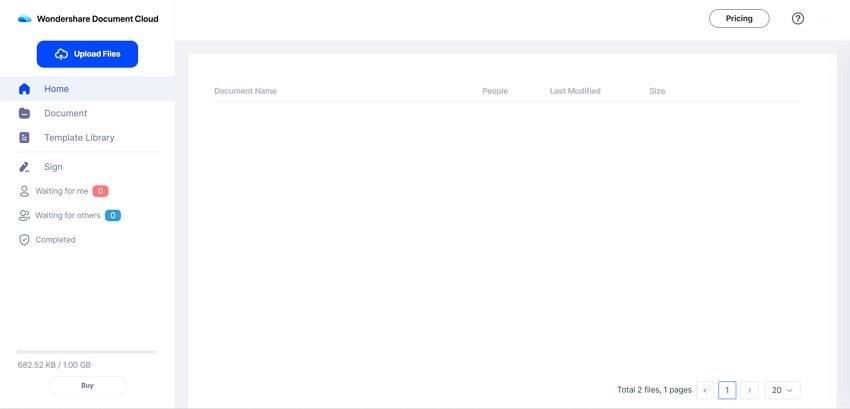Open the Waiting for me list
This screenshot has height=409, width=850.
(62, 191)
